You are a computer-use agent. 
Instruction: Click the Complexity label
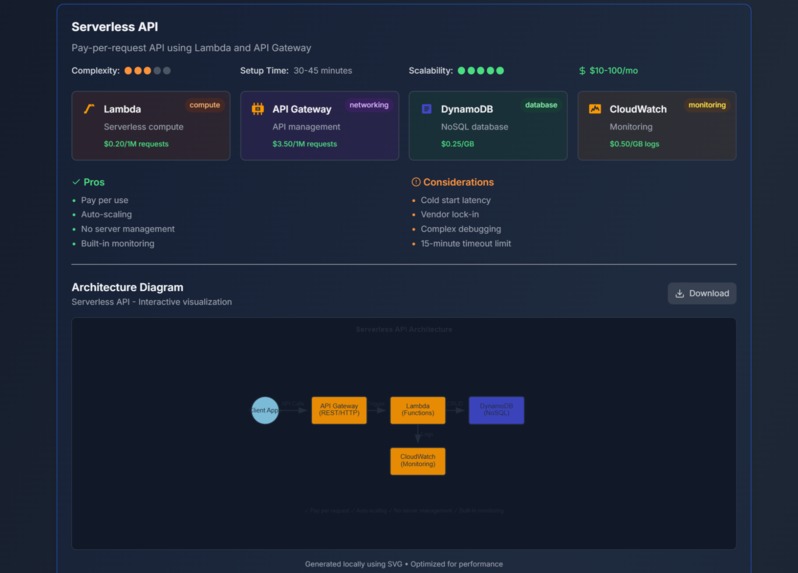click(95, 71)
